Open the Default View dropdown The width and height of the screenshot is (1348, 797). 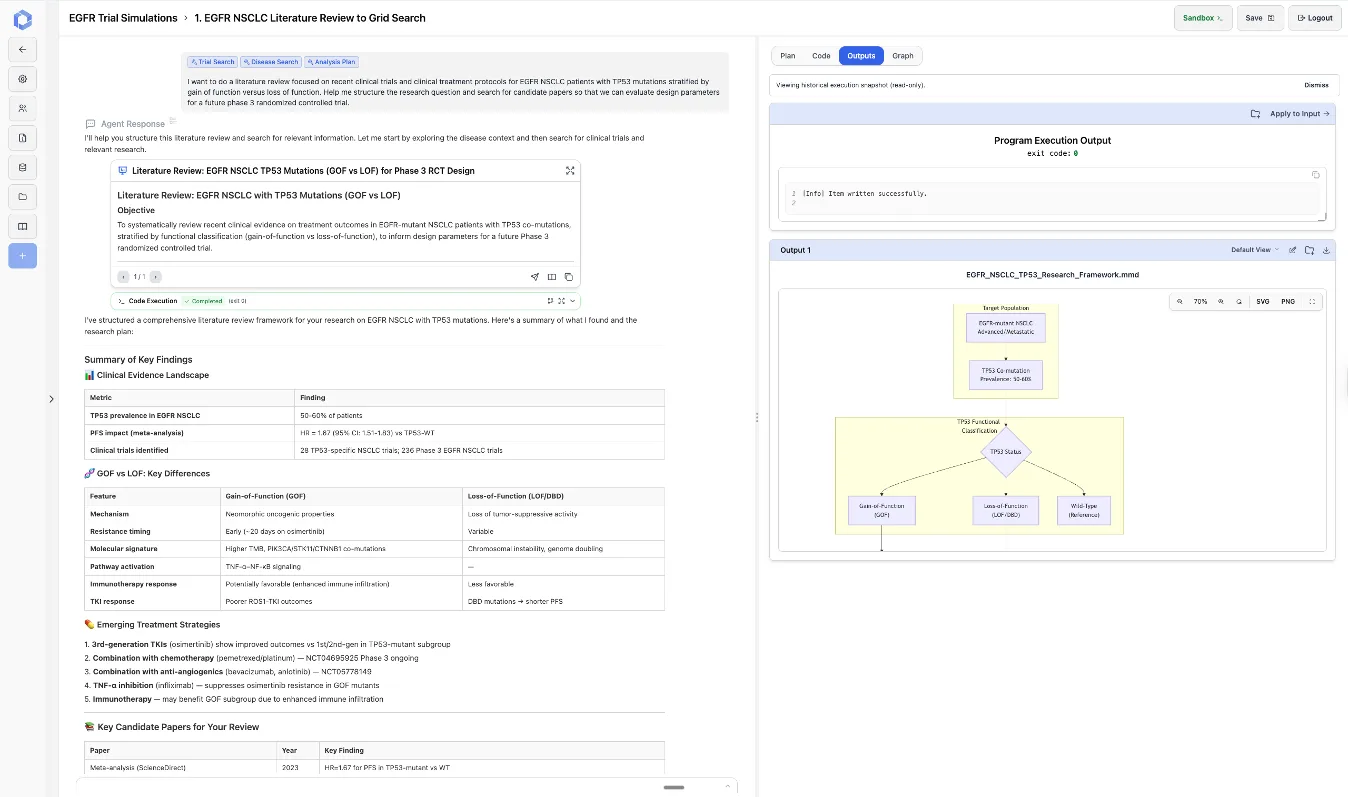tap(1255, 250)
